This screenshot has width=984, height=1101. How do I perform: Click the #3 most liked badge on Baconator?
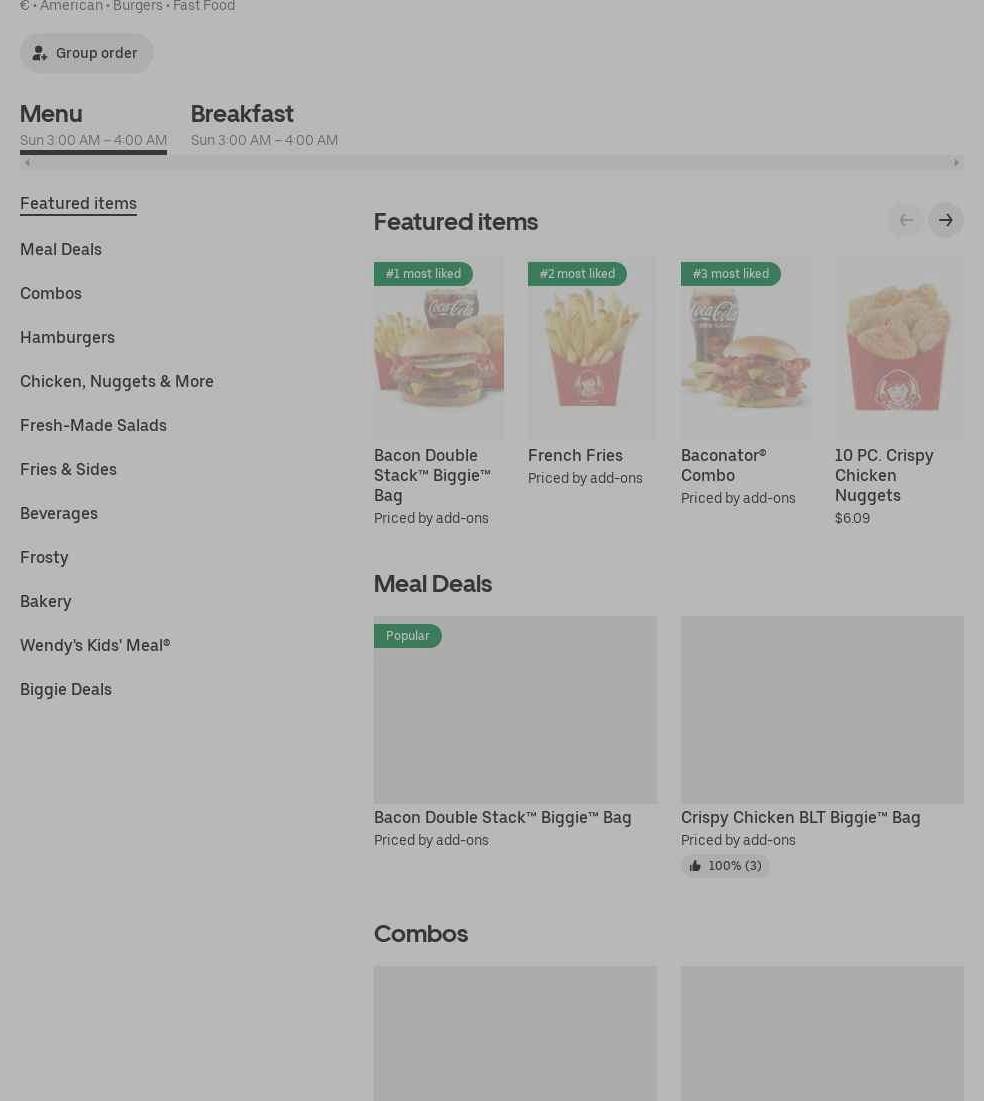point(730,274)
